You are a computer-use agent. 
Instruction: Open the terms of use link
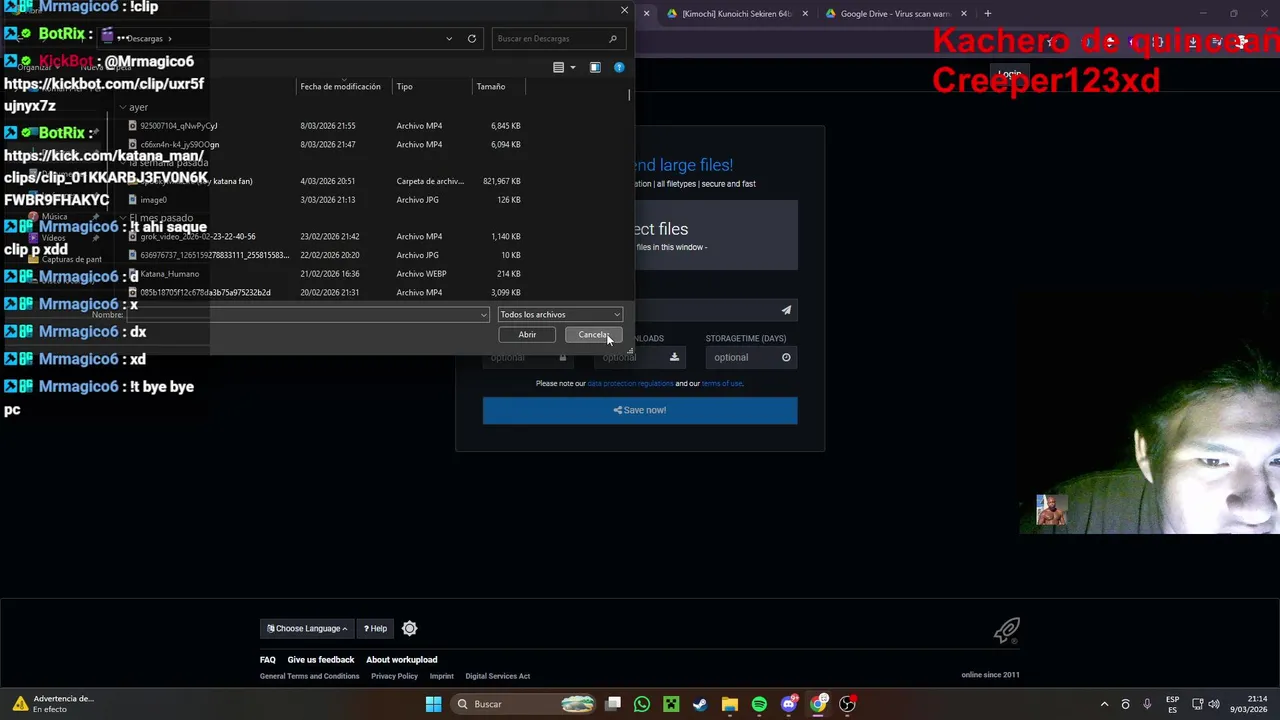pos(722,384)
